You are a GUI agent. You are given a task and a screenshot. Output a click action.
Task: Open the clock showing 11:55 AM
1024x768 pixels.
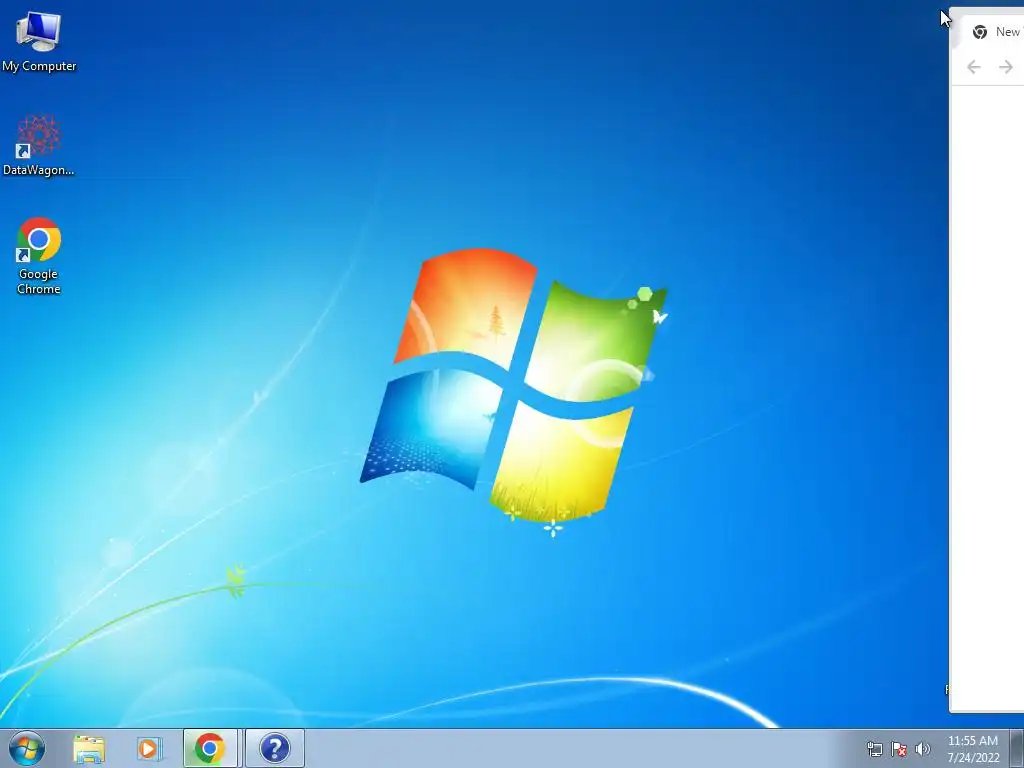coord(973,748)
